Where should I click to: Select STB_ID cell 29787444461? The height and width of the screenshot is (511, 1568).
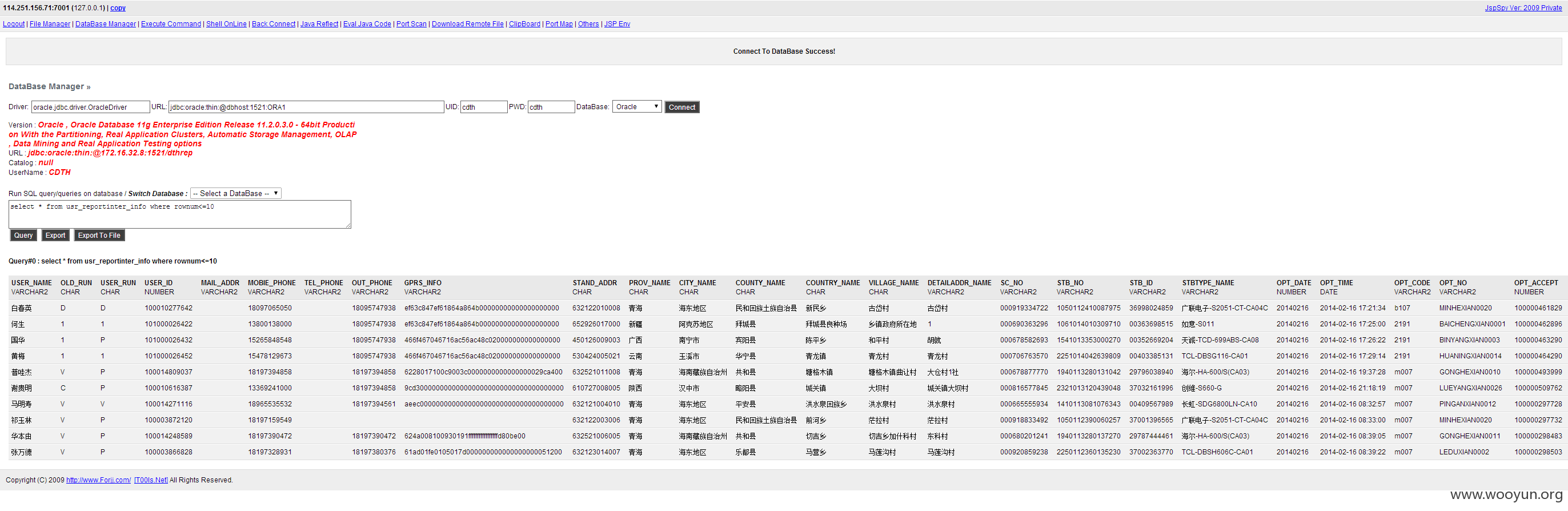[x=1151, y=436]
